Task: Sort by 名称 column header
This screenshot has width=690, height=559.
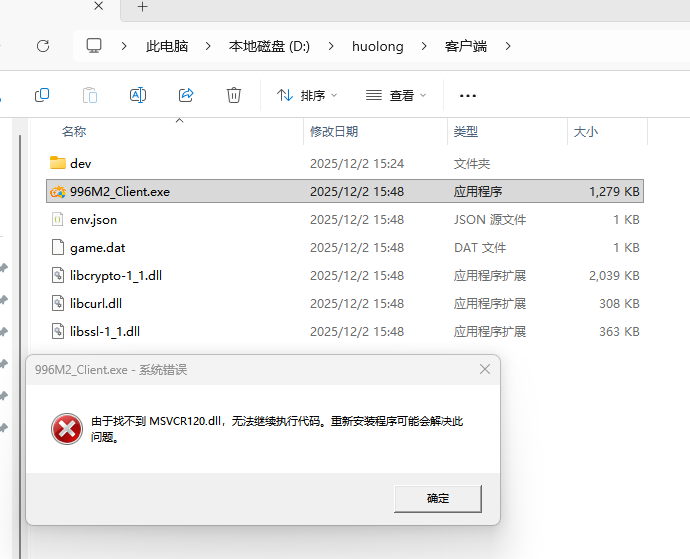Action: tap(74, 131)
